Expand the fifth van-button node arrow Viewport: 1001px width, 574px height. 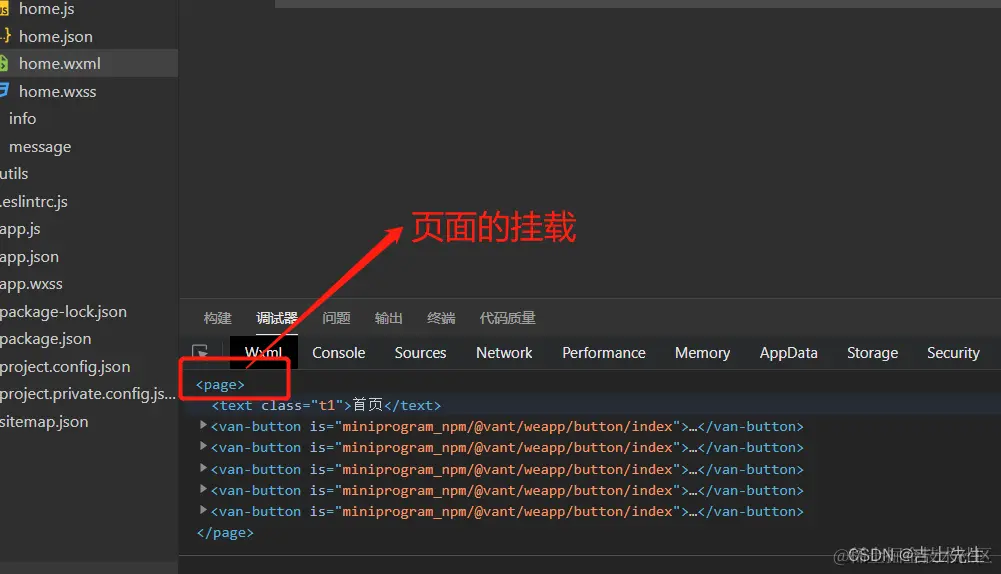(203, 510)
